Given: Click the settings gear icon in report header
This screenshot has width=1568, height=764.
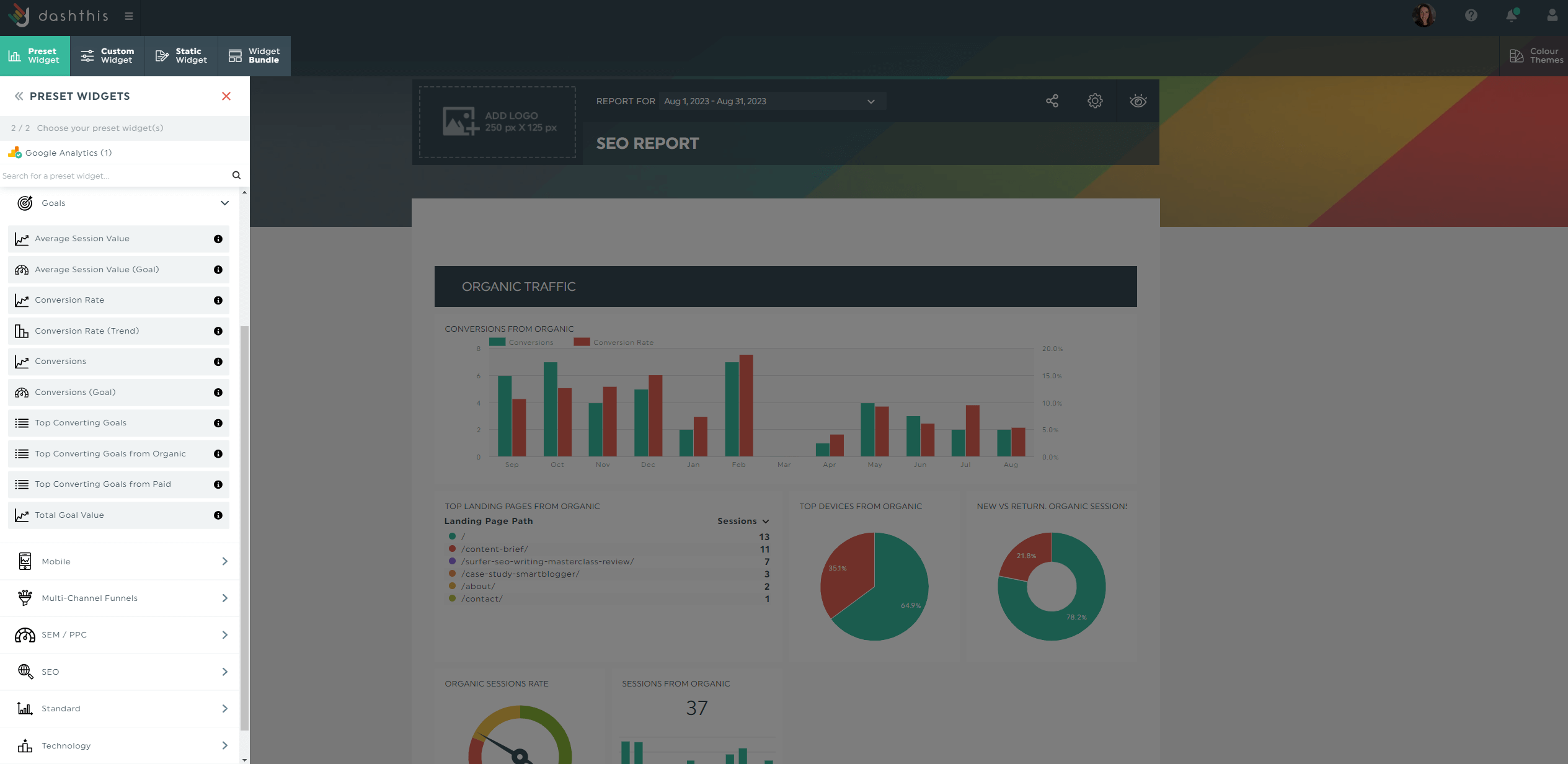Looking at the screenshot, I should point(1095,101).
